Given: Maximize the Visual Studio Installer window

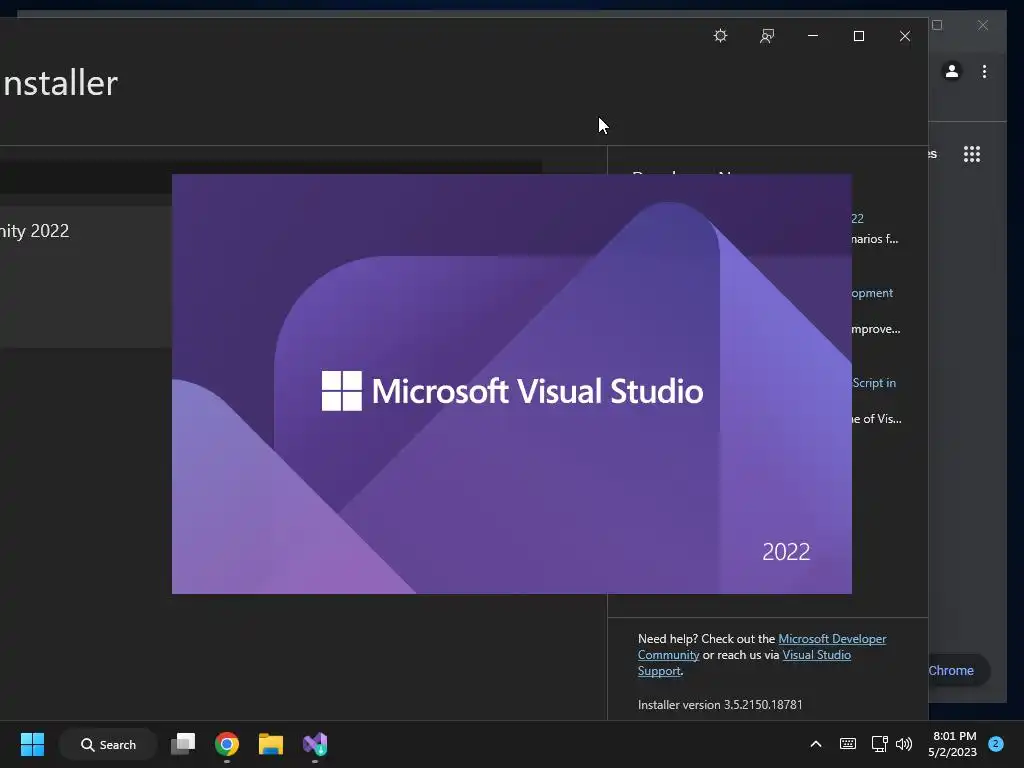Looking at the screenshot, I should [859, 36].
